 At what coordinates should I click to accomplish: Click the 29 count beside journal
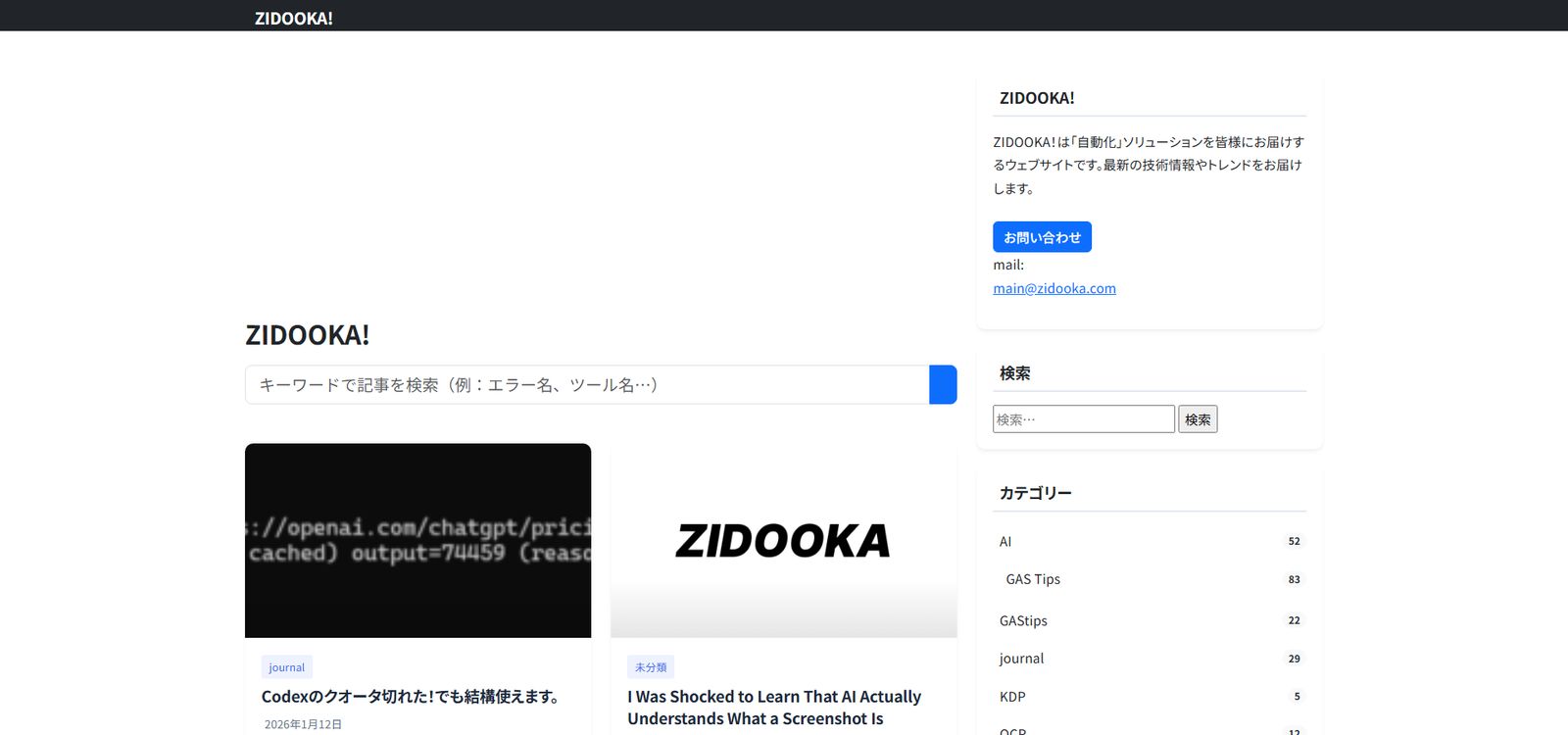pyautogui.click(x=1295, y=659)
